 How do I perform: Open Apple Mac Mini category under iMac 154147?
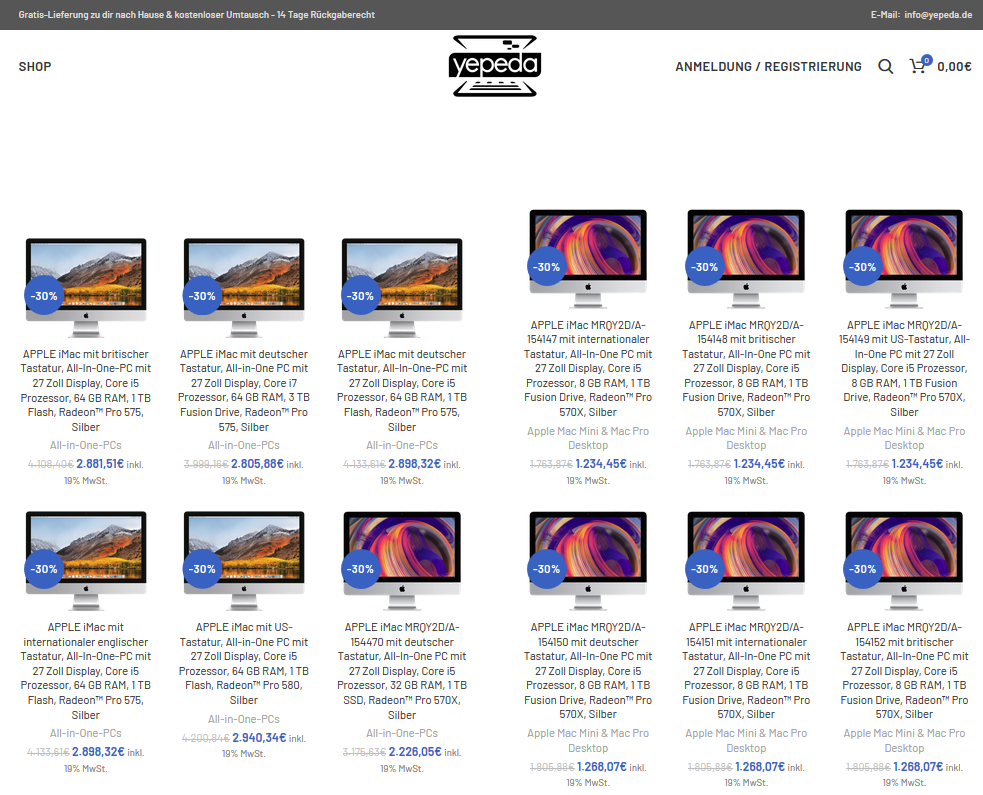pos(588,438)
